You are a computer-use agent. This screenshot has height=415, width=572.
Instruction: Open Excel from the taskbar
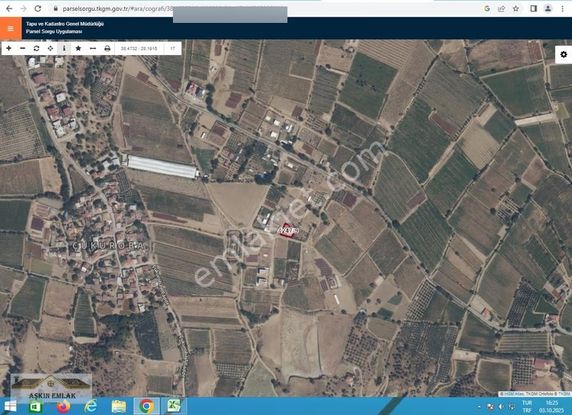point(174,406)
